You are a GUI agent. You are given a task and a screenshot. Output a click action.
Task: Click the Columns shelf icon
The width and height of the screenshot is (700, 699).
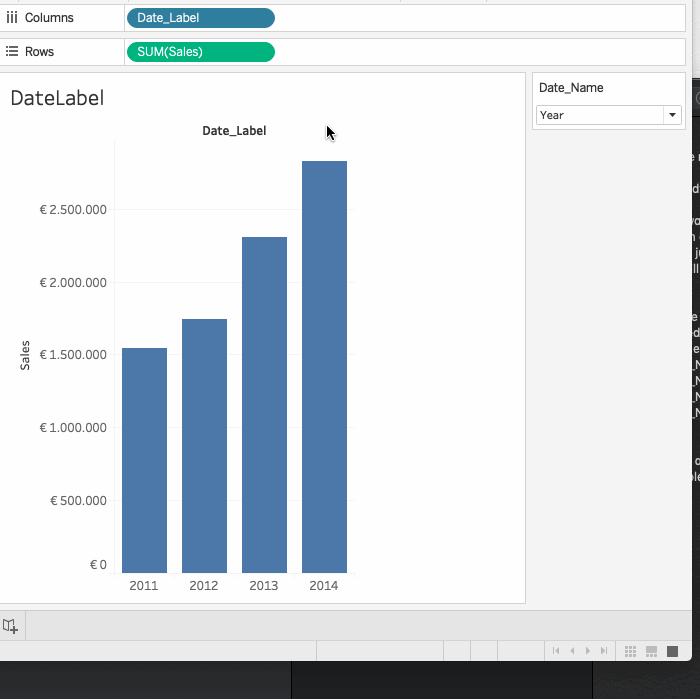(12, 18)
